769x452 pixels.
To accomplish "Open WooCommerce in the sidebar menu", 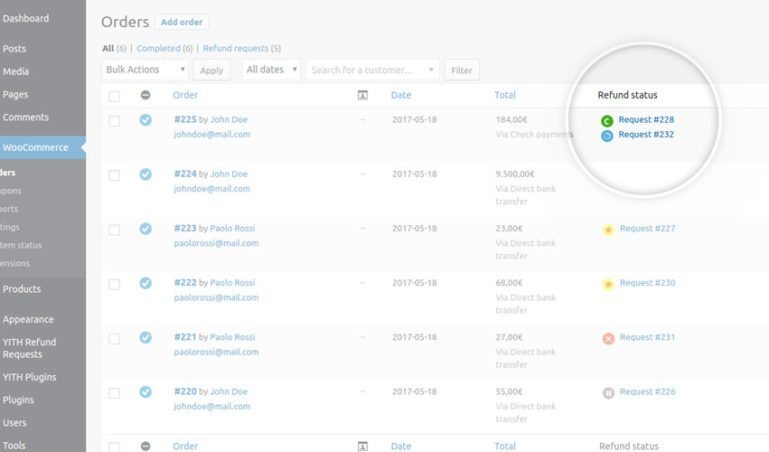I will (x=36, y=148).
